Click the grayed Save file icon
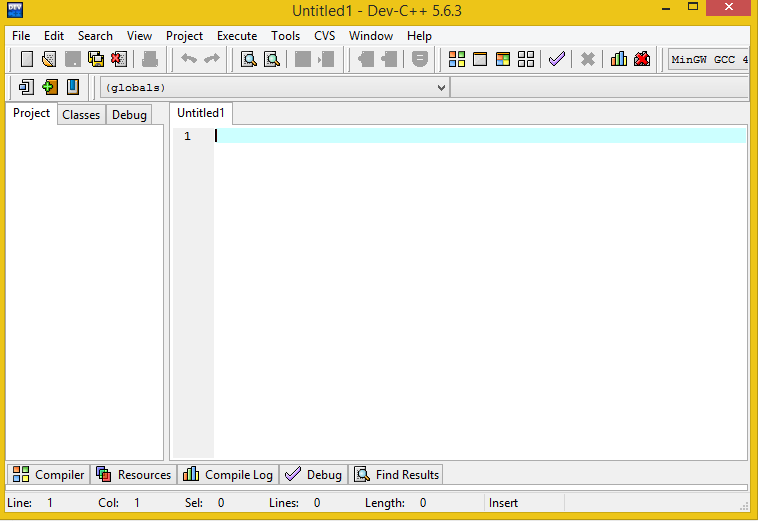Viewport: 758px width, 521px height. 73,59
